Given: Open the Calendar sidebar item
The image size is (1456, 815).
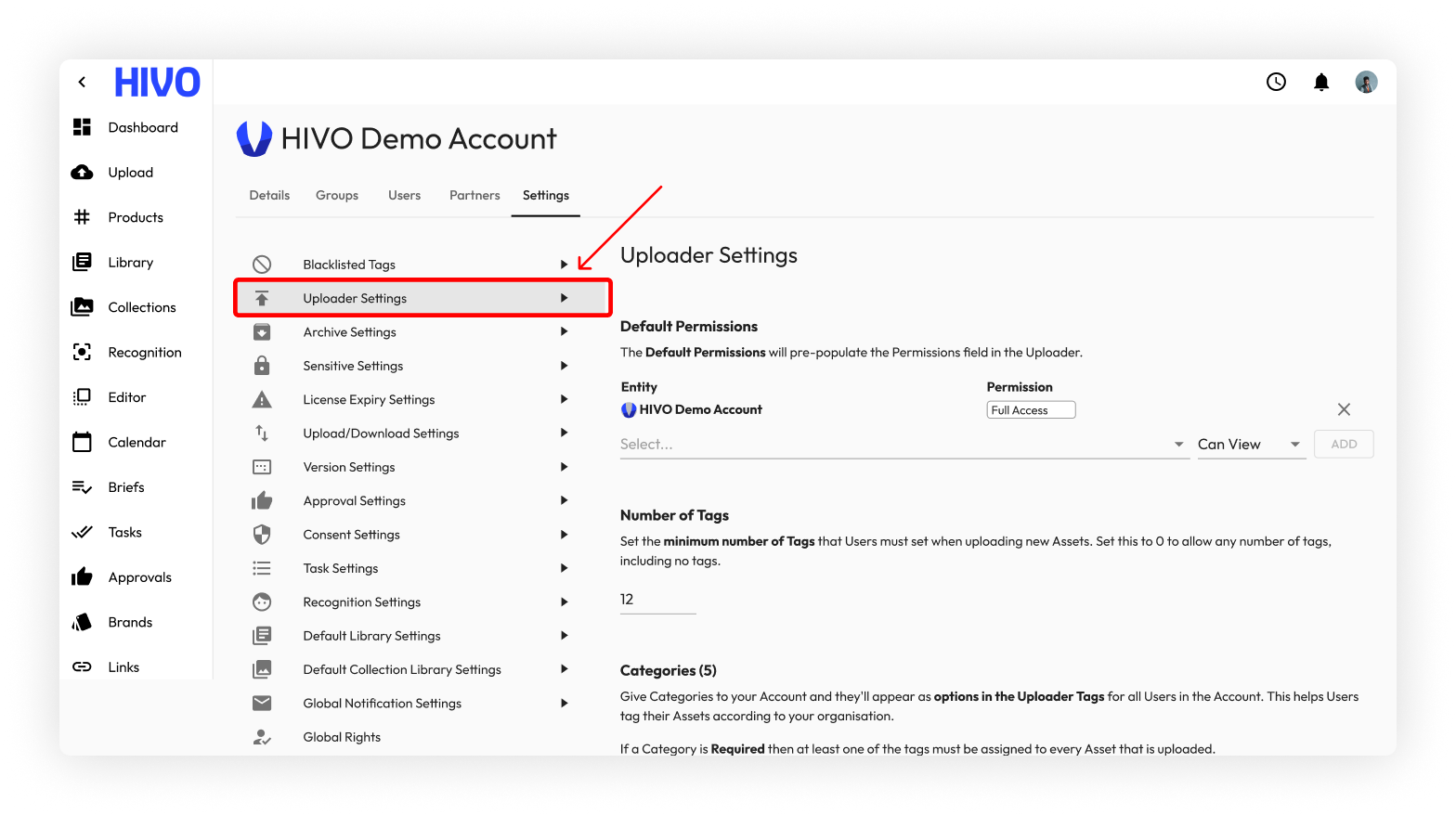Looking at the screenshot, I should [x=136, y=443].
